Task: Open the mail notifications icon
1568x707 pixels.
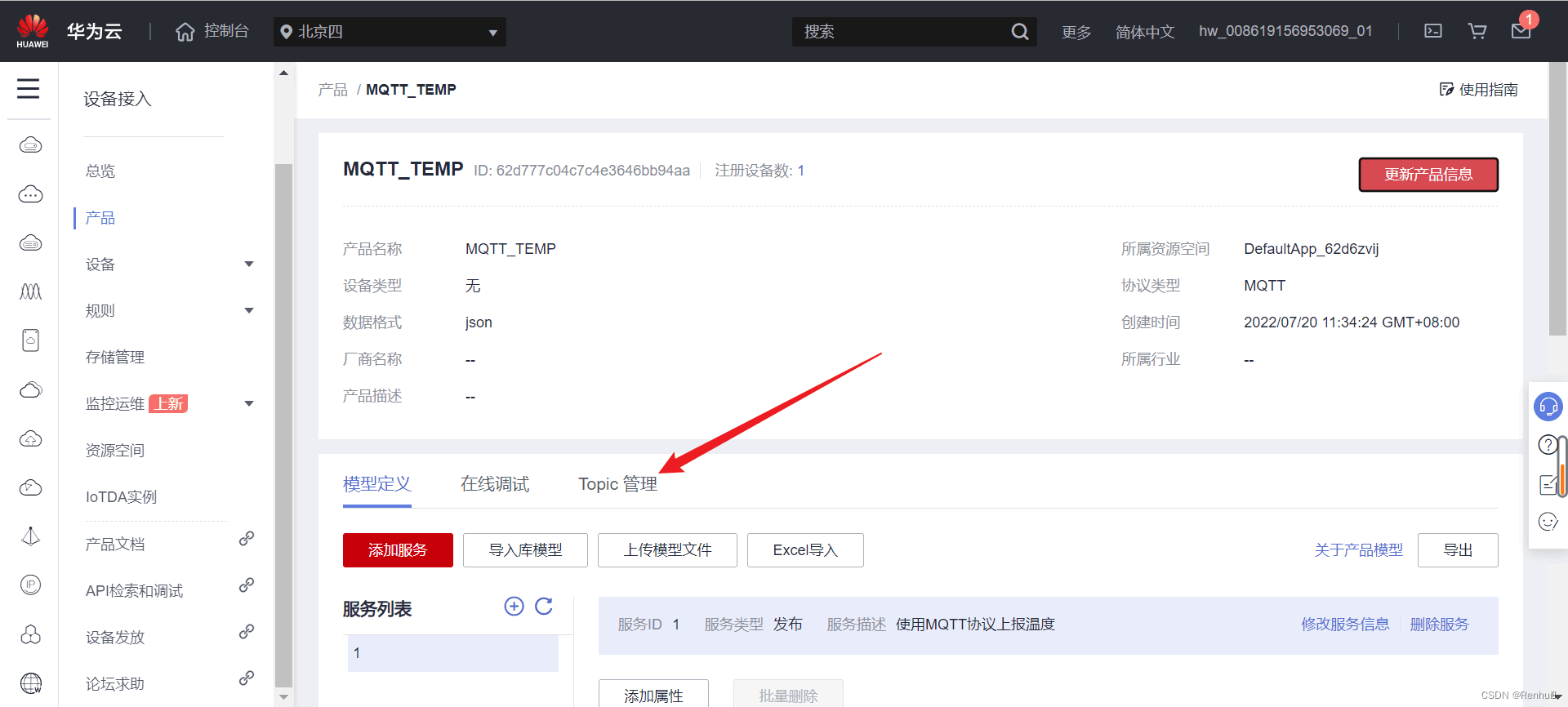Action: click(x=1521, y=31)
